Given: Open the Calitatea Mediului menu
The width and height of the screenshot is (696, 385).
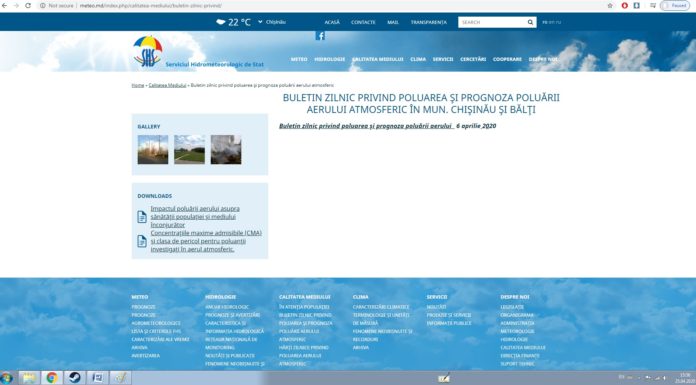Looking at the screenshot, I should coord(378,59).
